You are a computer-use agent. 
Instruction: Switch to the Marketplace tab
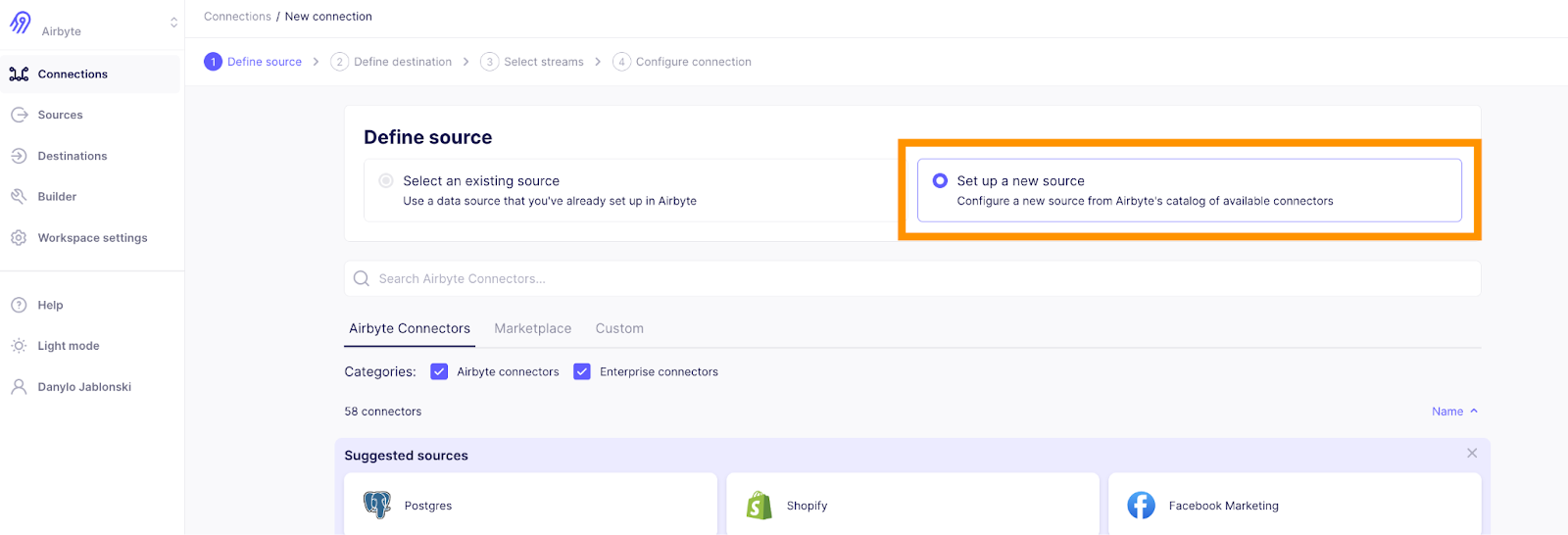pos(532,329)
